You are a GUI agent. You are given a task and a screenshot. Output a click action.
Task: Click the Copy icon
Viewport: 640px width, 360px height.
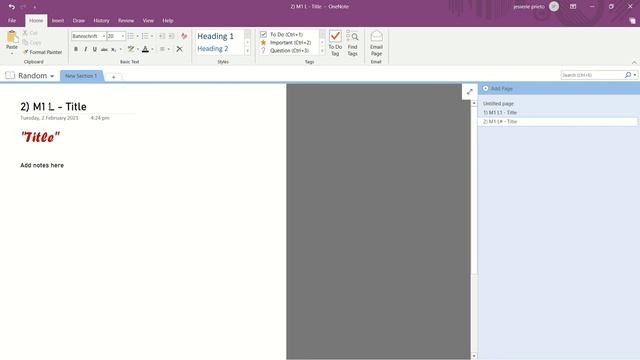25,42
